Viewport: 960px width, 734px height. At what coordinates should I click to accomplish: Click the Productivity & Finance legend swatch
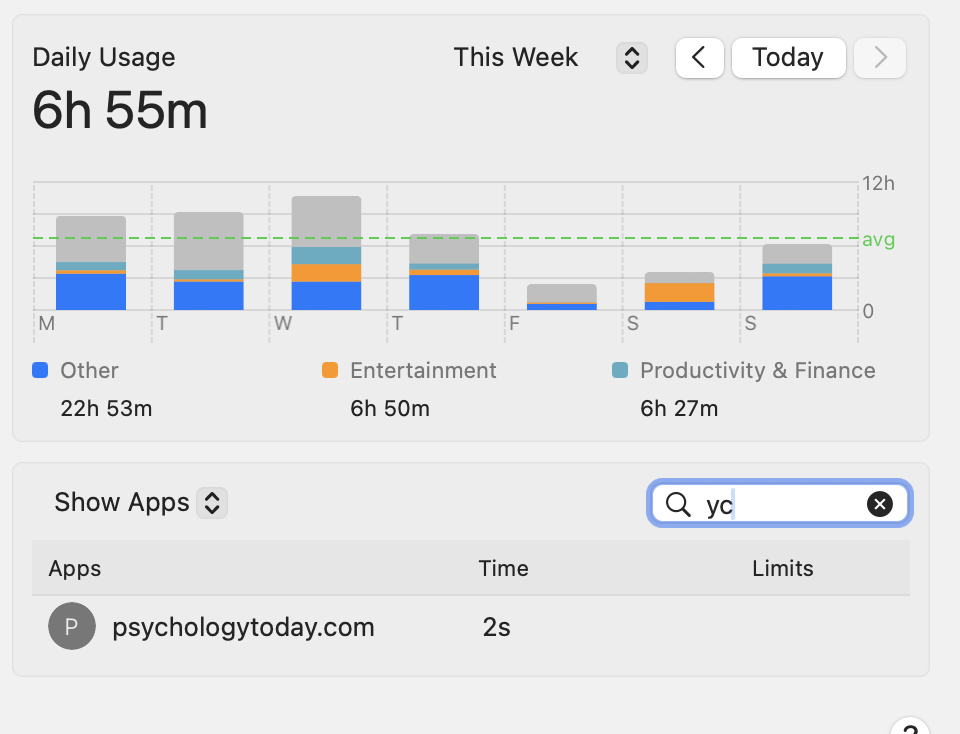click(x=620, y=370)
